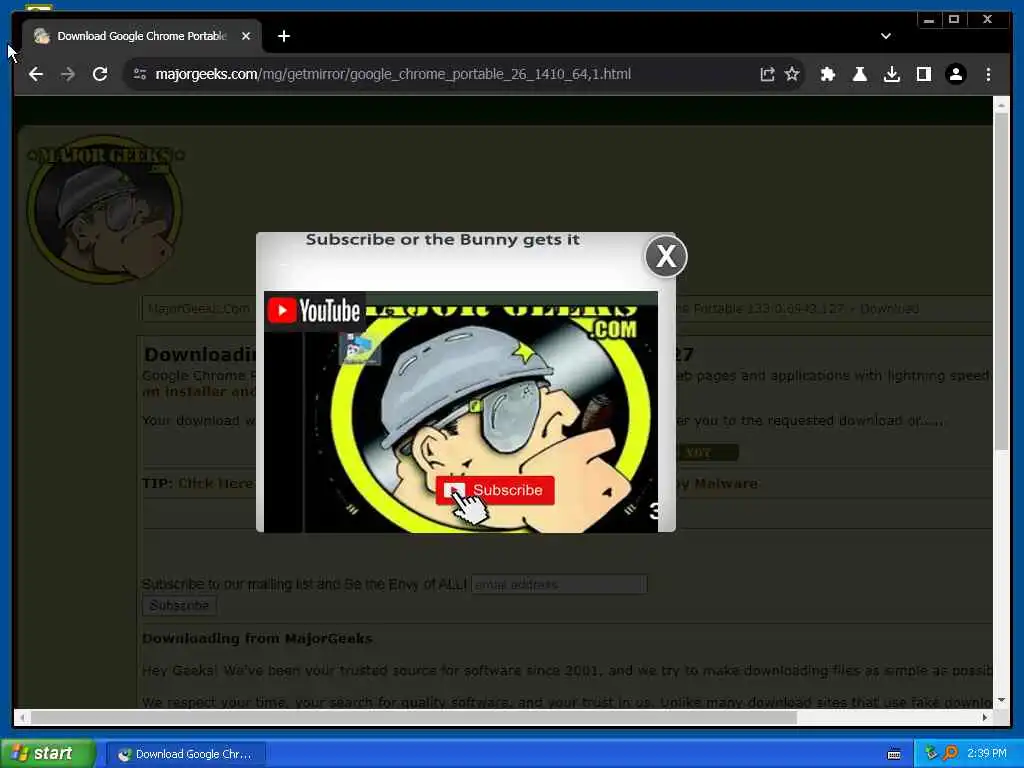
Task: Open Chrome three-dot menu
Action: tap(988, 74)
